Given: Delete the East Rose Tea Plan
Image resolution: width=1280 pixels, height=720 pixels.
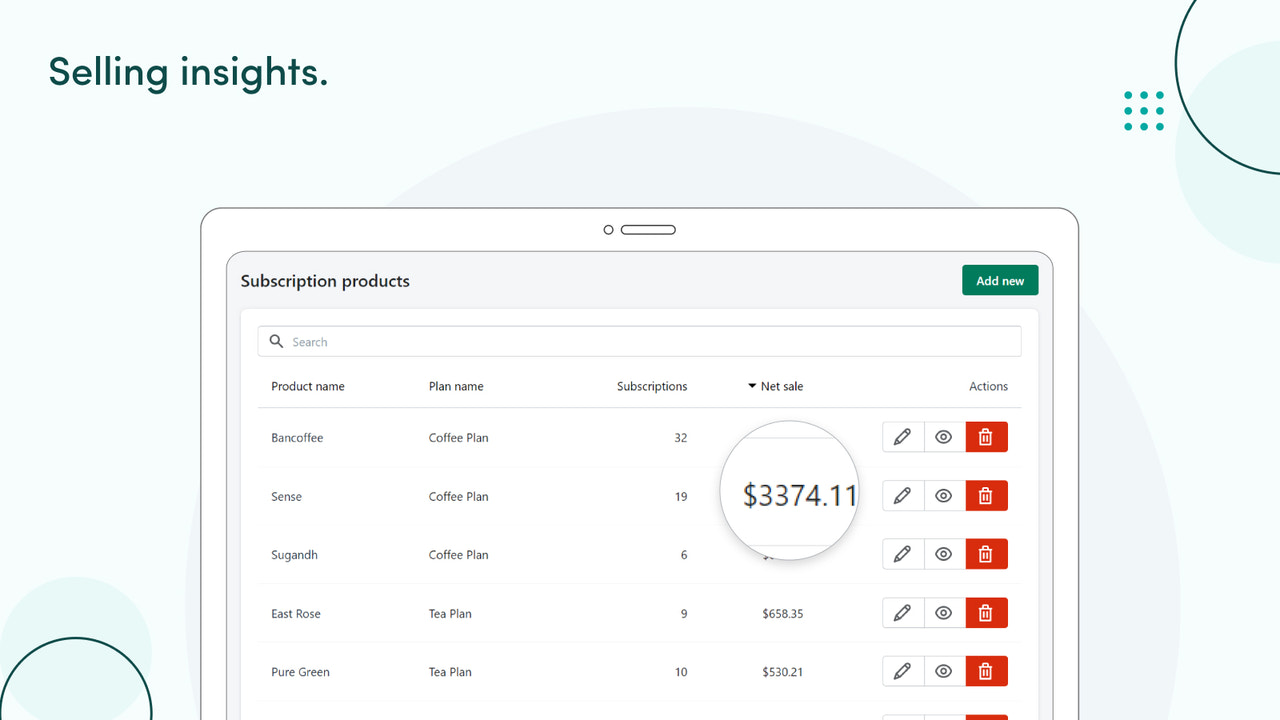Looking at the screenshot, I should point(986,612).
